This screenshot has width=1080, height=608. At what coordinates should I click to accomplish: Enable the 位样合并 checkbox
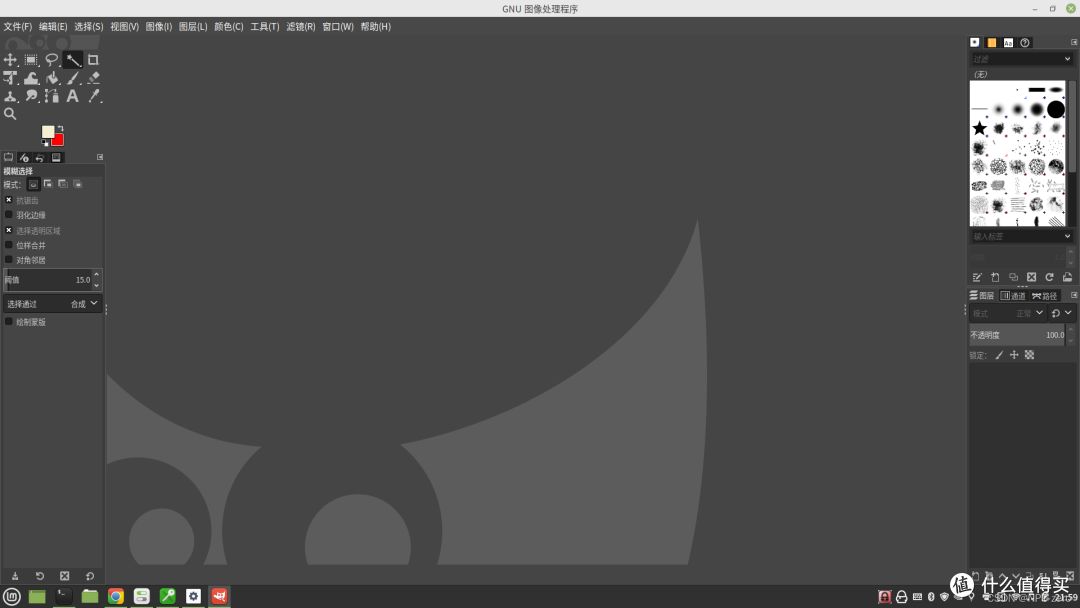coord(9,245)
